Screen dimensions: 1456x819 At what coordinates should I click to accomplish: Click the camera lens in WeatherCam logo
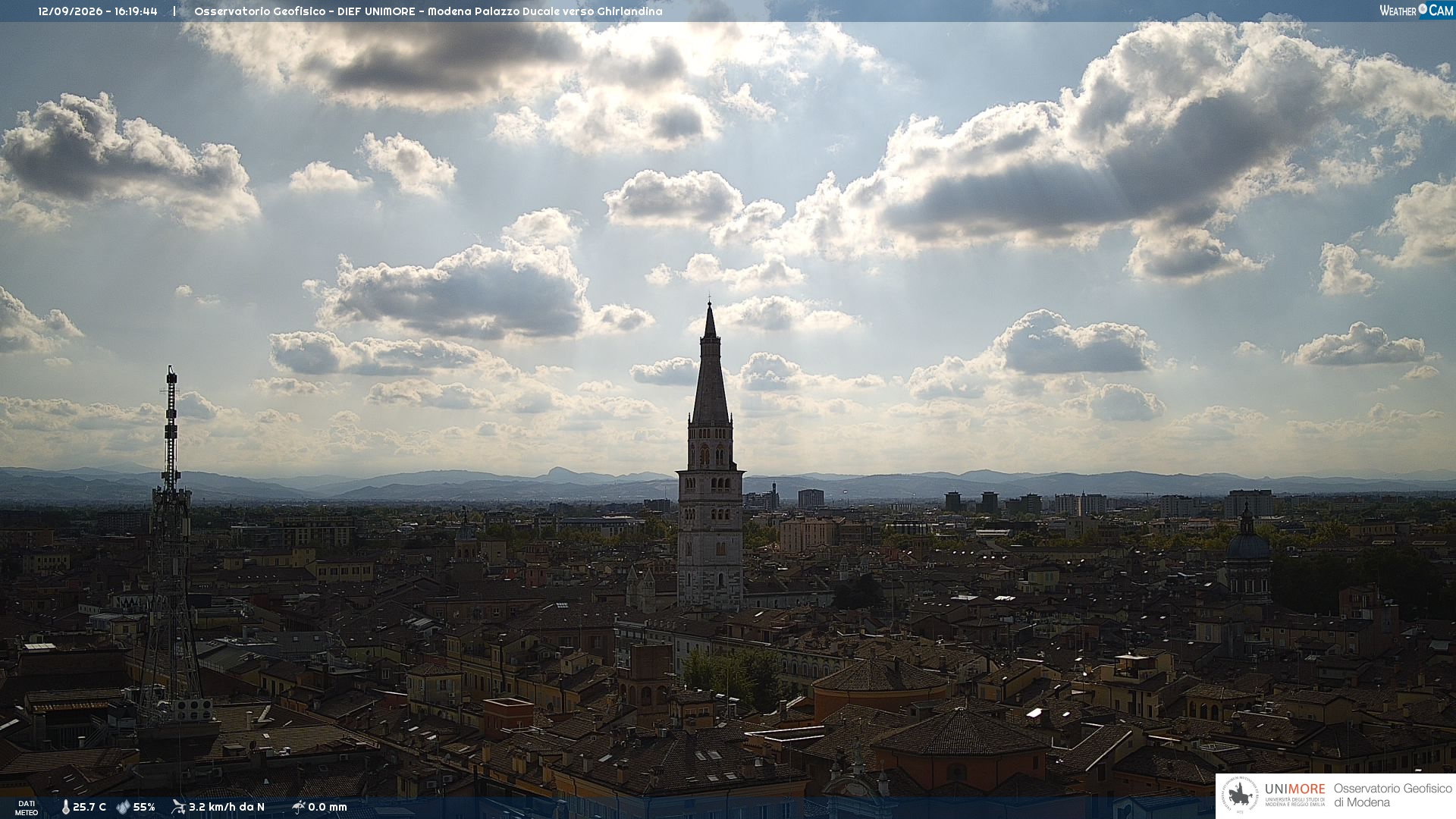coord(1423,9)
